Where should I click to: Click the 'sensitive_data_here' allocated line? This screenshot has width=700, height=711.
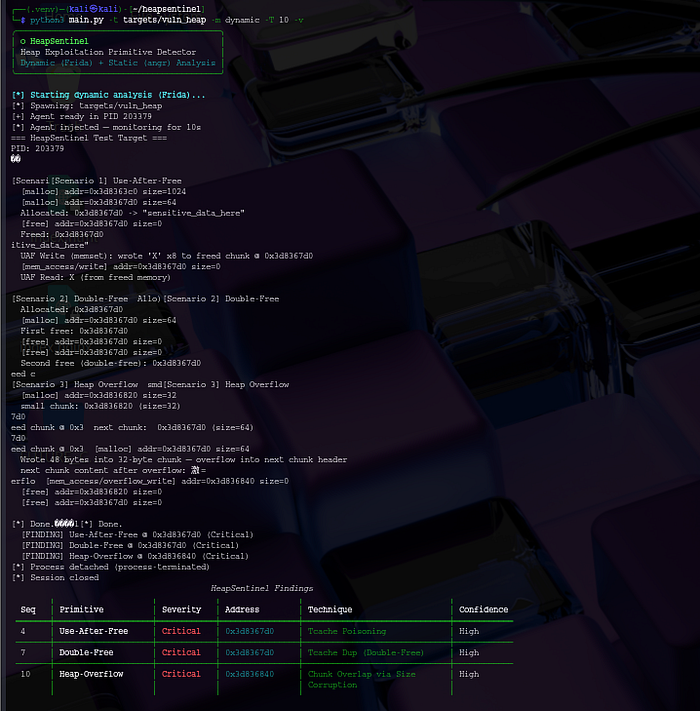pos(132,213)
